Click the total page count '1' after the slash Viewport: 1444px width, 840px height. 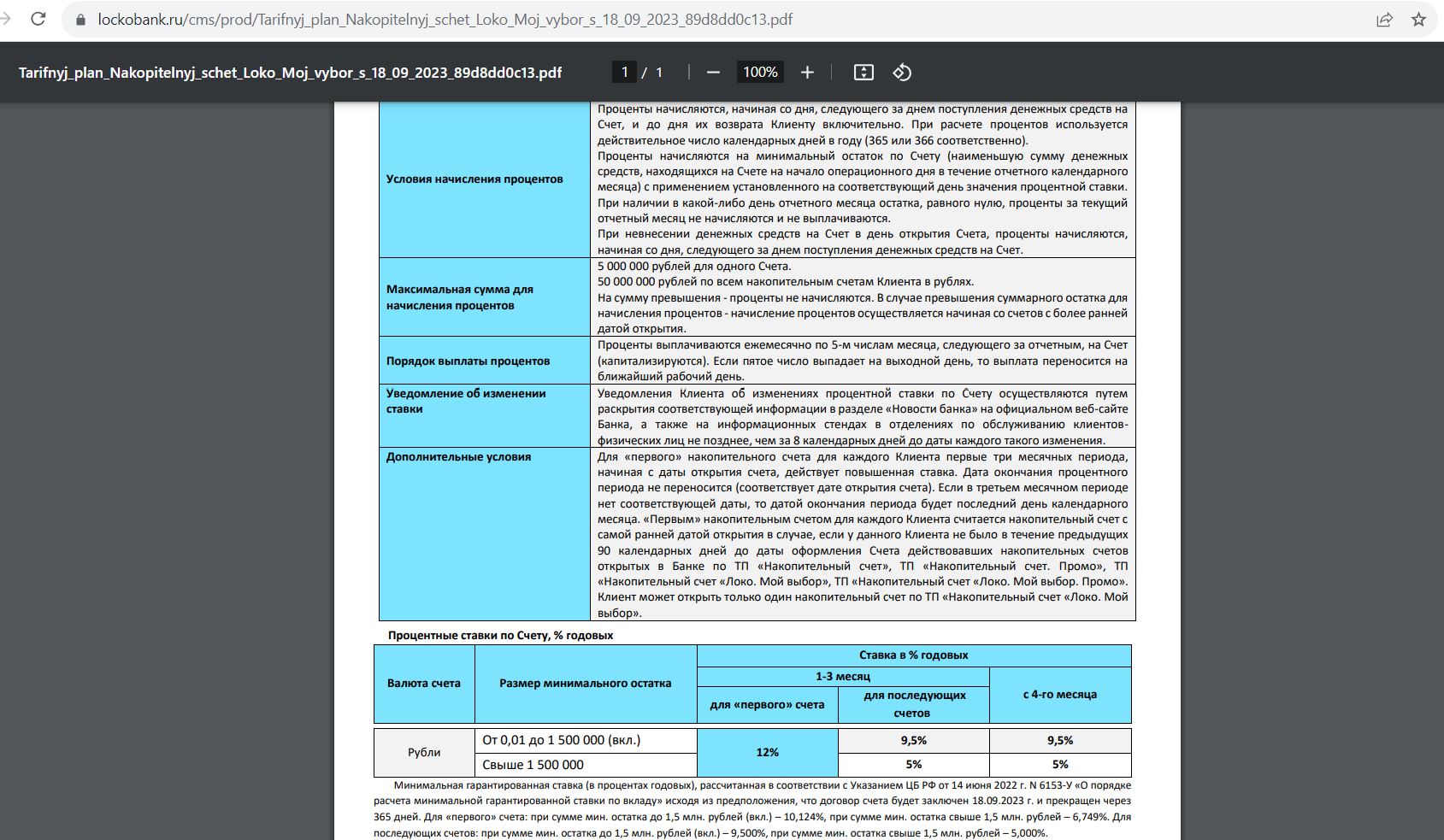coord(659,73)
